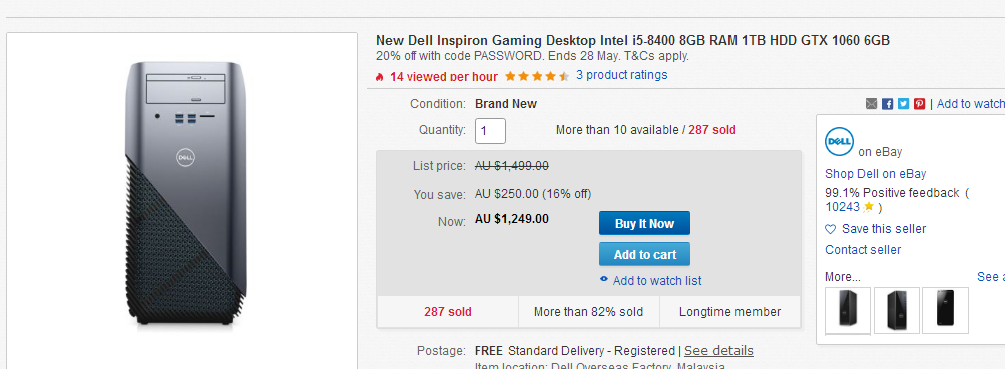Select the third glossy black desktop thumbnail
The image size is (1005, 369).
point(945,310)
